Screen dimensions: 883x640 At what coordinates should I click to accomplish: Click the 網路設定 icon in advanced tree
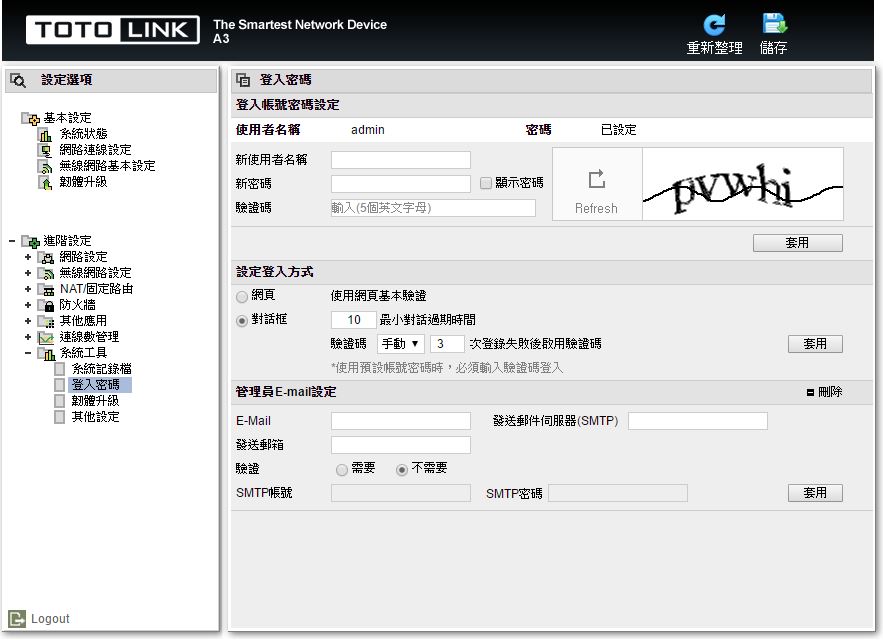pos(46,257)
